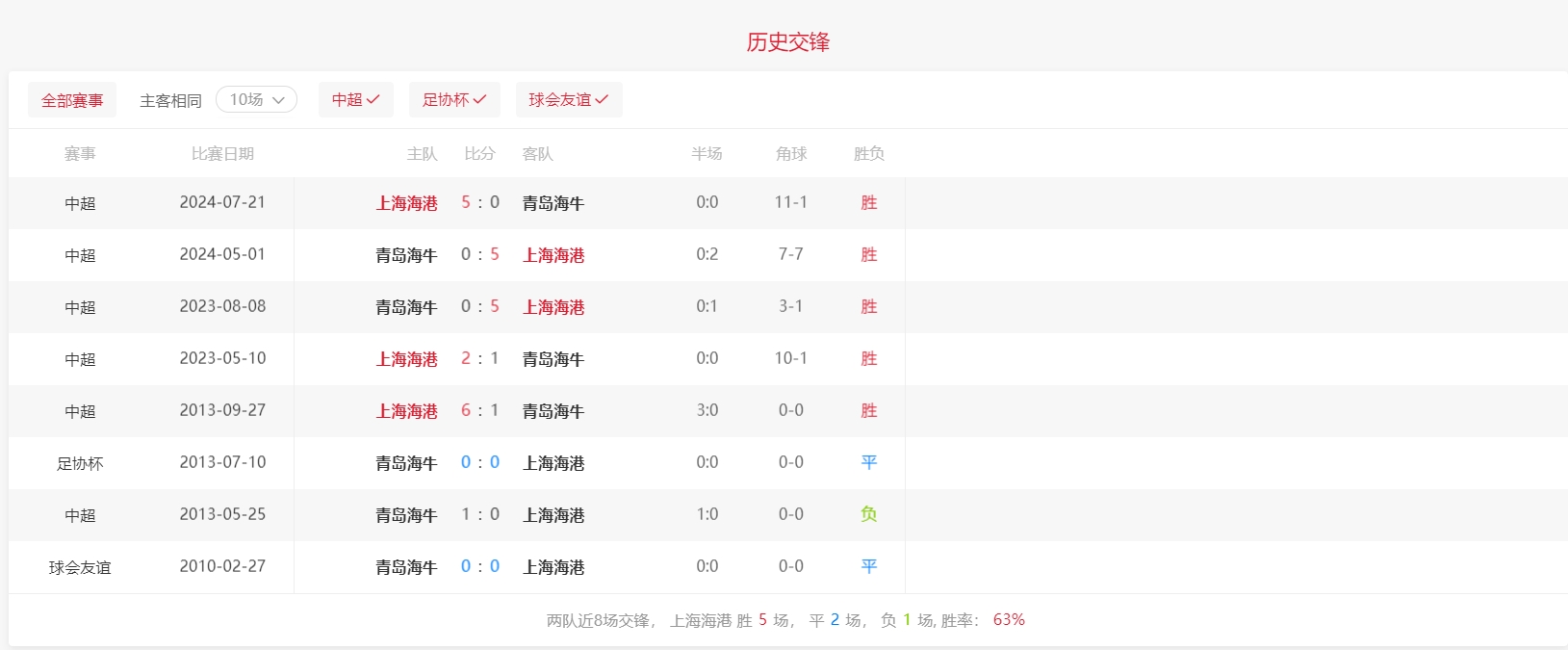The width and height of the screenshot is (1568, 650).
Task: Click the 比赛日期 column header
Action: [x=222, y=154]
